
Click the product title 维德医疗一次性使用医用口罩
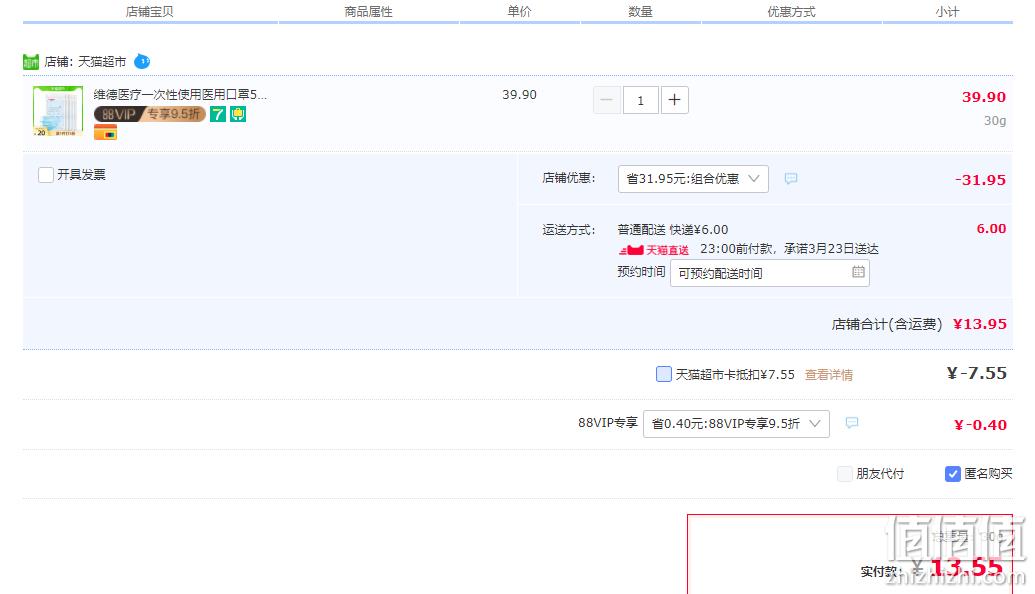click(x=180, y=95)
